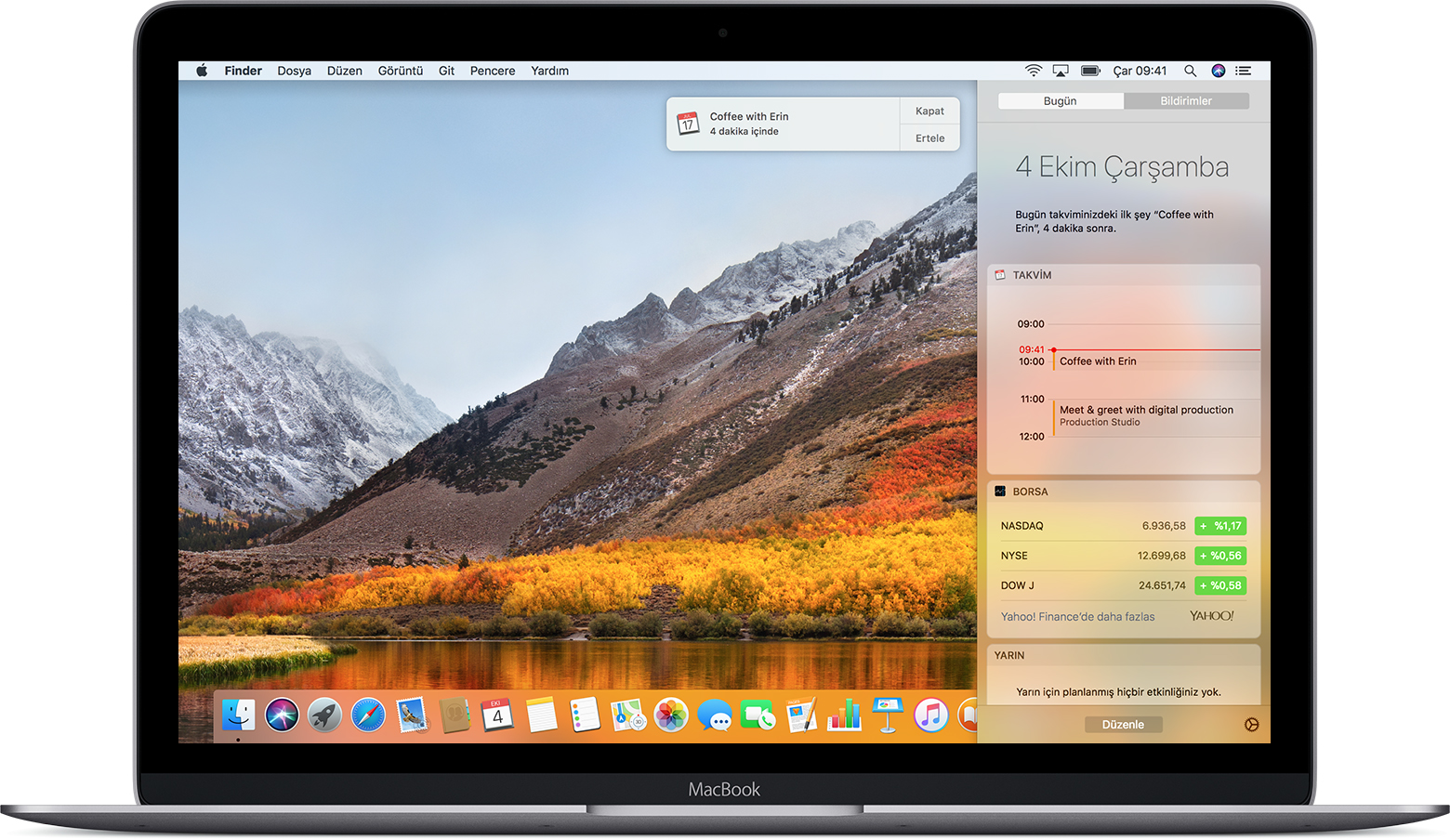Open the Dosya menu
The width and height of the screenshot is (1450, 840).
(x=294, y=71)
